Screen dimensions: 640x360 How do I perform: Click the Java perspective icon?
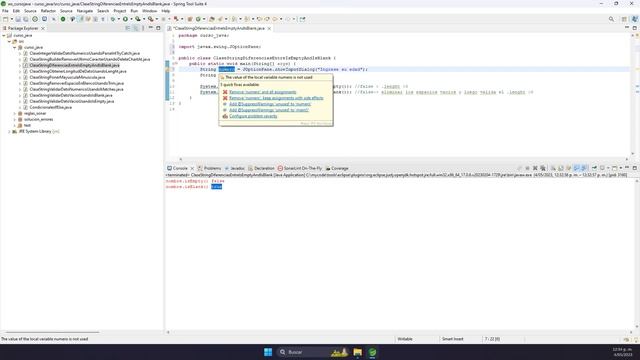pyautogui.click(x=634, y=19)
